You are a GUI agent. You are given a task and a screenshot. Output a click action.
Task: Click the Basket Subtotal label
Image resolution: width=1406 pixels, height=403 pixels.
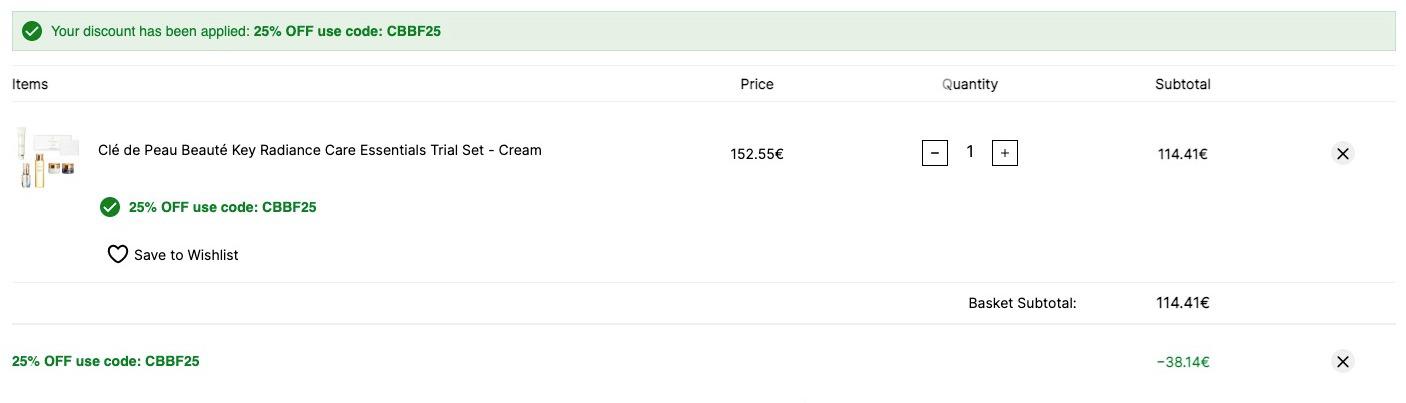1022,303
